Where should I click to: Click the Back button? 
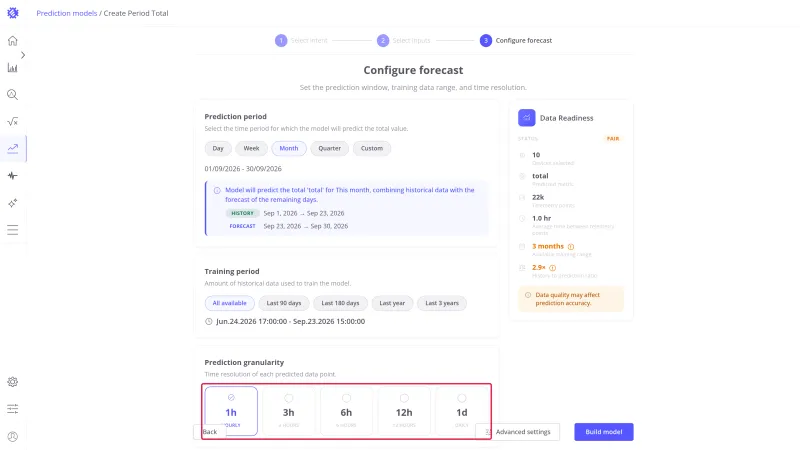pyautogui.click(x=210, y=432)
